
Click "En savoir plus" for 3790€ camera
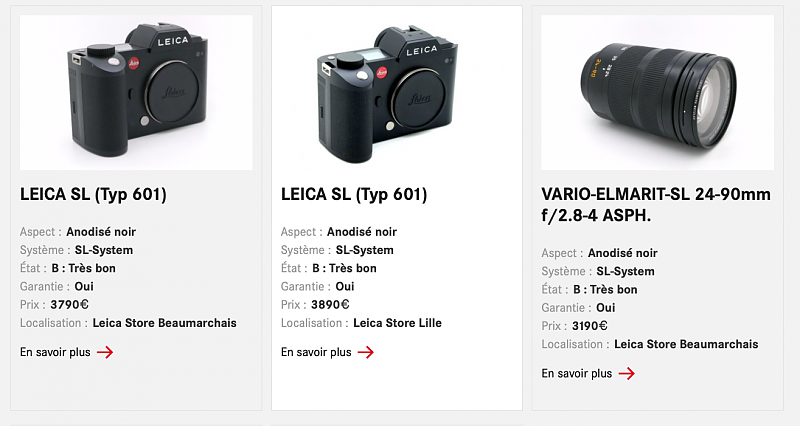click(55, 352)
